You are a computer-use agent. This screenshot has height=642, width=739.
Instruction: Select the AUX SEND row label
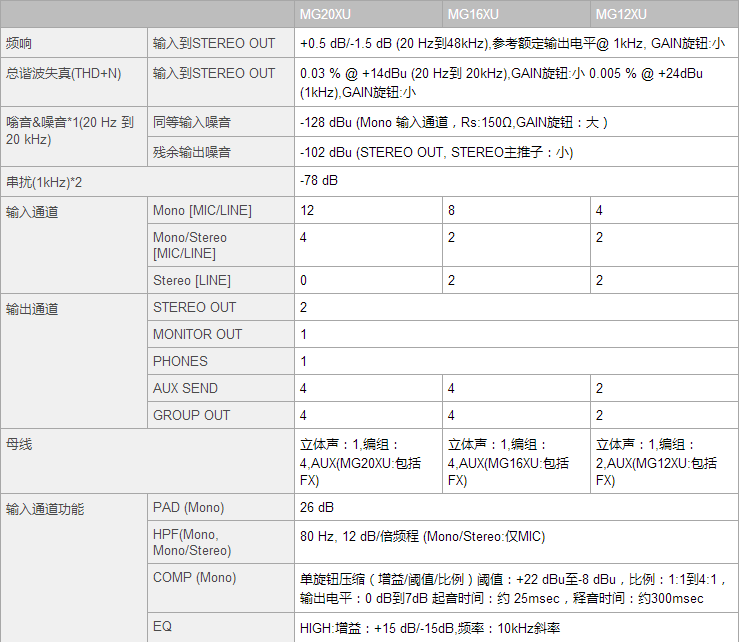[185, 388]
